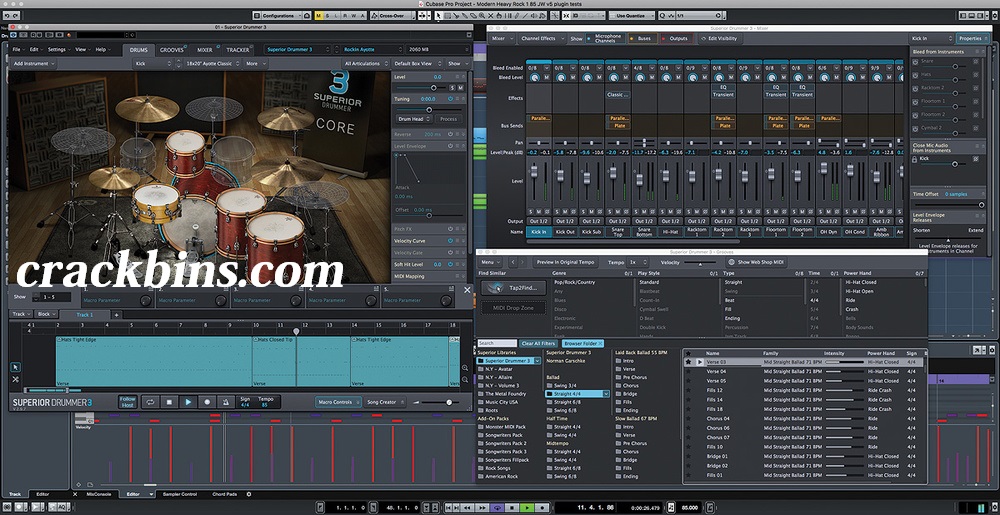Open Kick instrument selector dropdown

tap(153, 64)
